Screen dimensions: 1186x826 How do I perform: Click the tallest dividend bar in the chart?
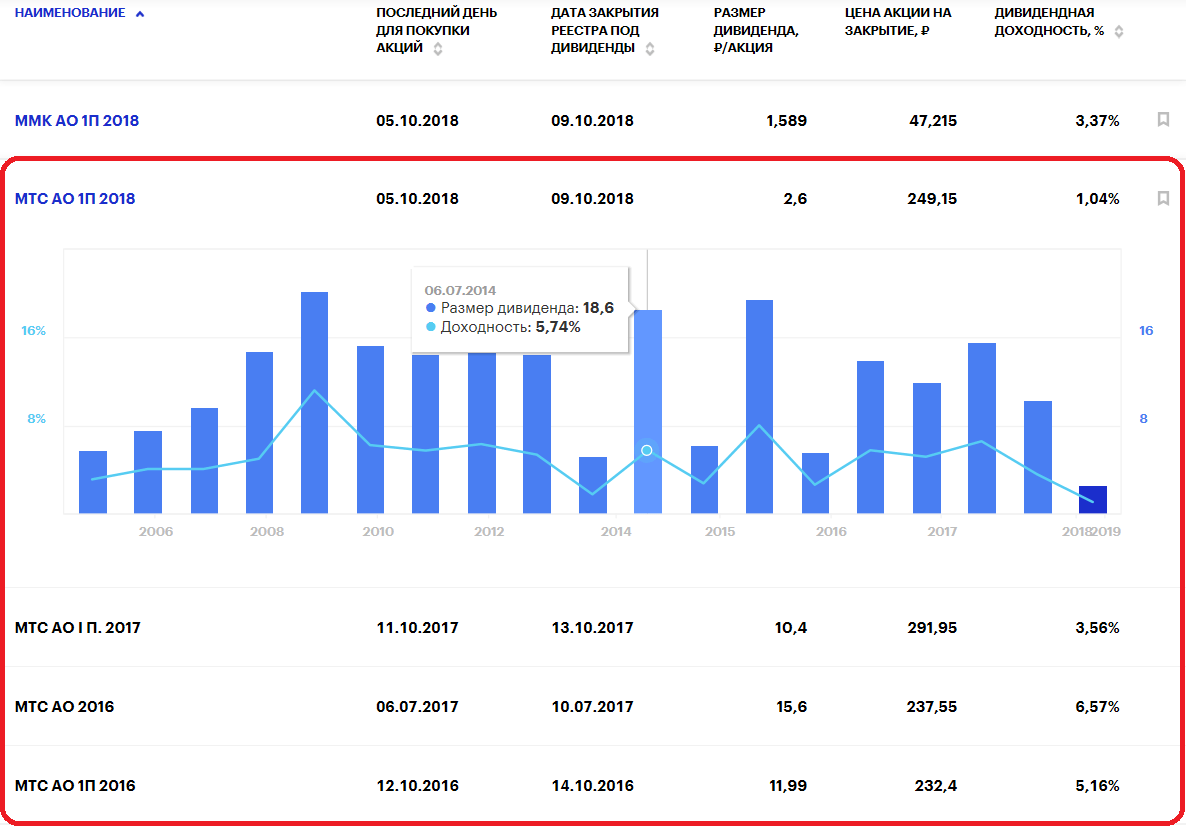314,402
